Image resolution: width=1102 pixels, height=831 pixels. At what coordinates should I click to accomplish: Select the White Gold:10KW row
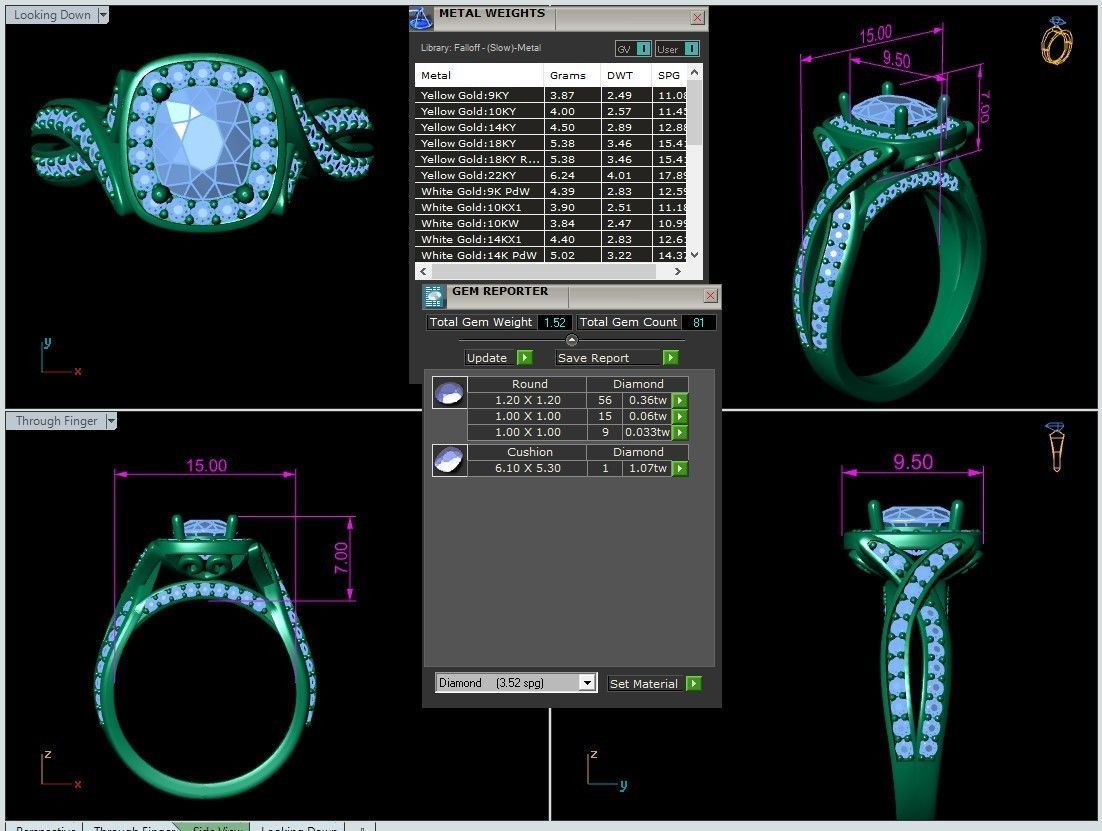551,223
